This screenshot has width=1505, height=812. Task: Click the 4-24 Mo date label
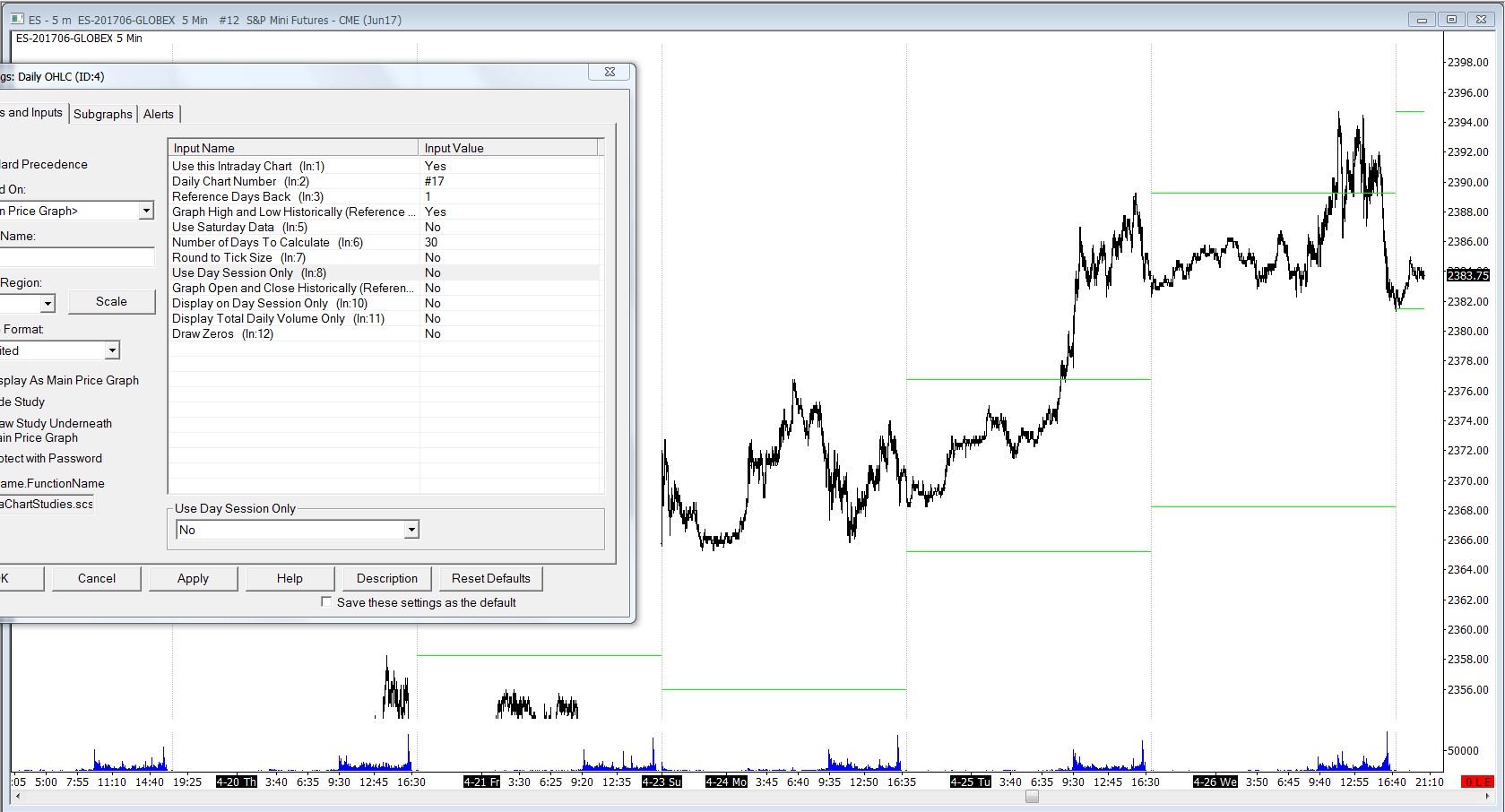(x=726, y=782)
